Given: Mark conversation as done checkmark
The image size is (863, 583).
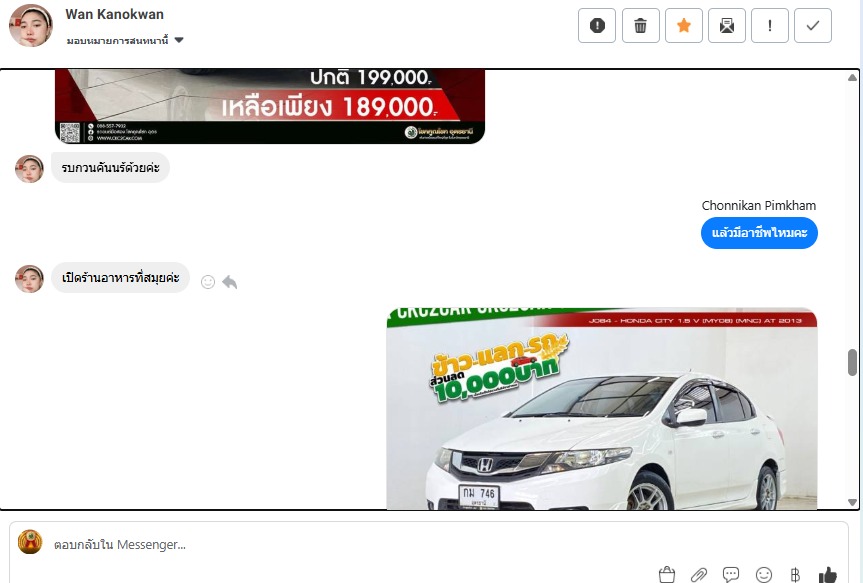Looking at the screenshot, I should 813,25.
